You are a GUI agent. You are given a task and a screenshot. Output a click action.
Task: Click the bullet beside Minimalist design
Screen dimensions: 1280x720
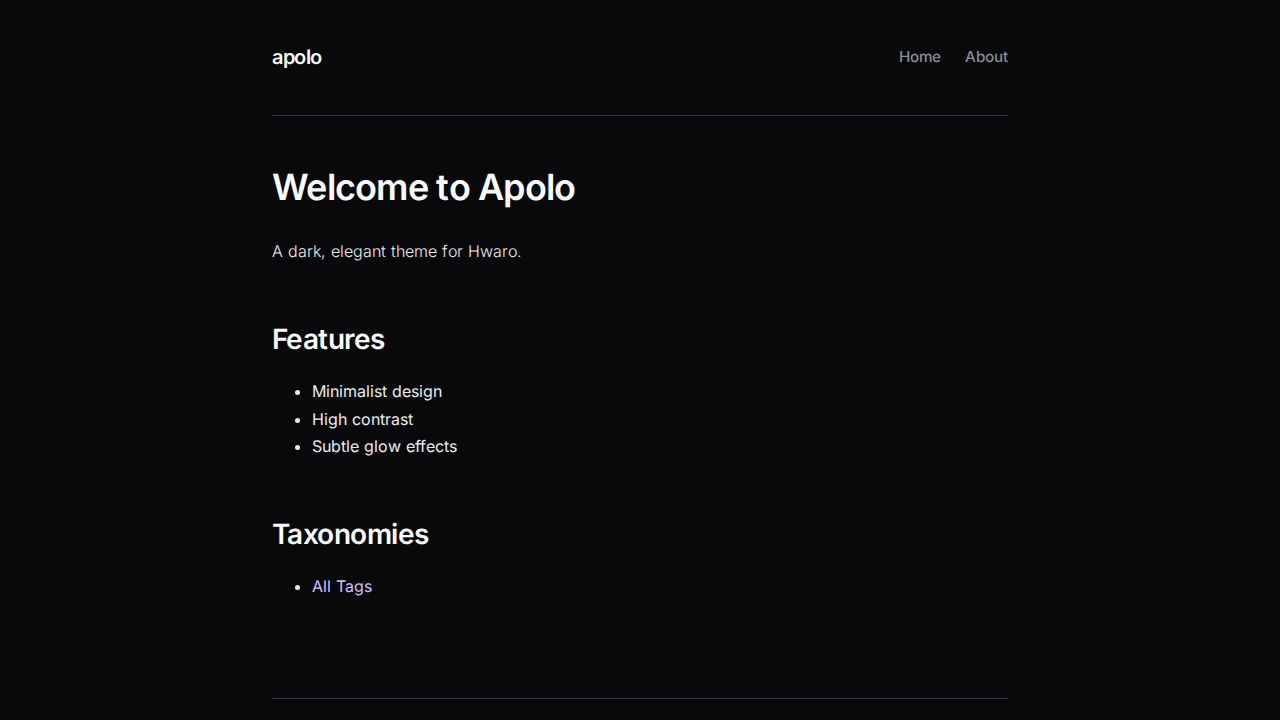tap(297, 392)
